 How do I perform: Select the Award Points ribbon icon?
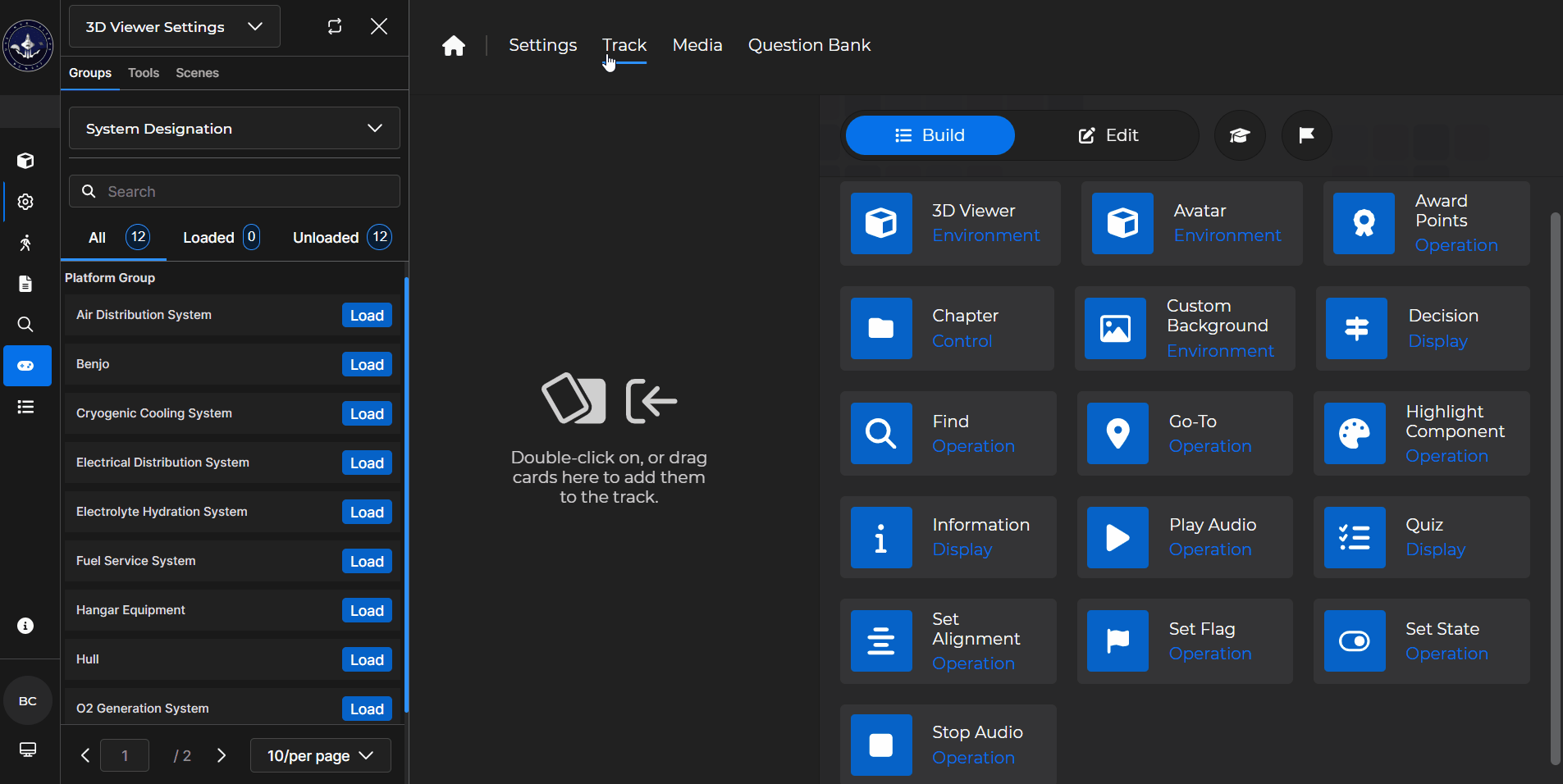coord(1364,223)
